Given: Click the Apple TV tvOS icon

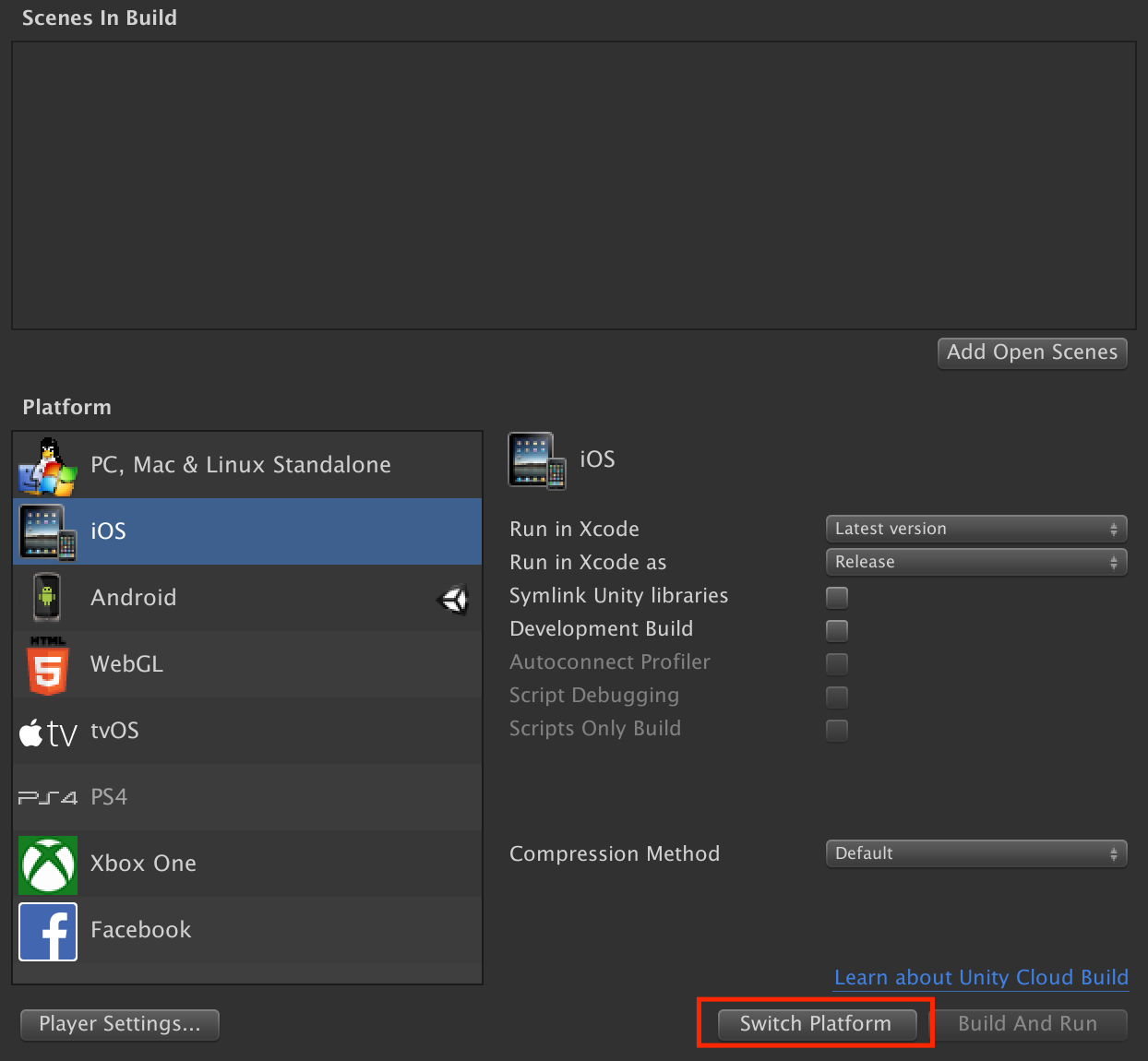Looking at the screenshot, I should click(48, 733).
